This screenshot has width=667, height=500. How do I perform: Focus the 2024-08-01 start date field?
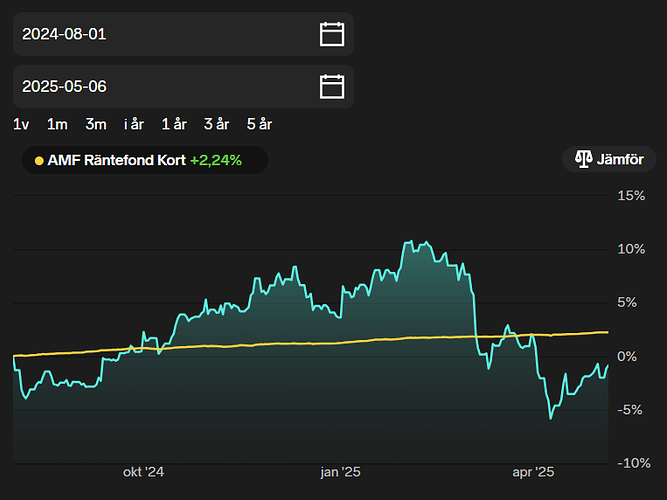click(160, 34)
